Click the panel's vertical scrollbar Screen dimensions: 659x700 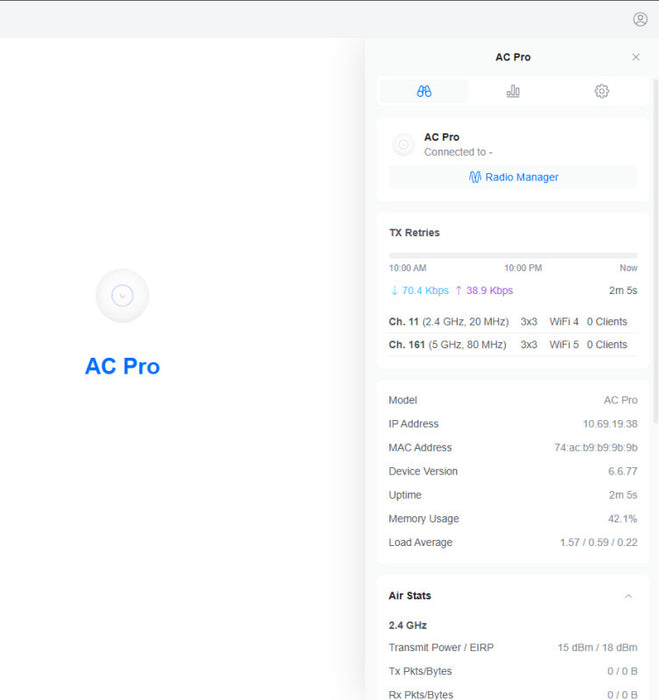coord(655,251)
